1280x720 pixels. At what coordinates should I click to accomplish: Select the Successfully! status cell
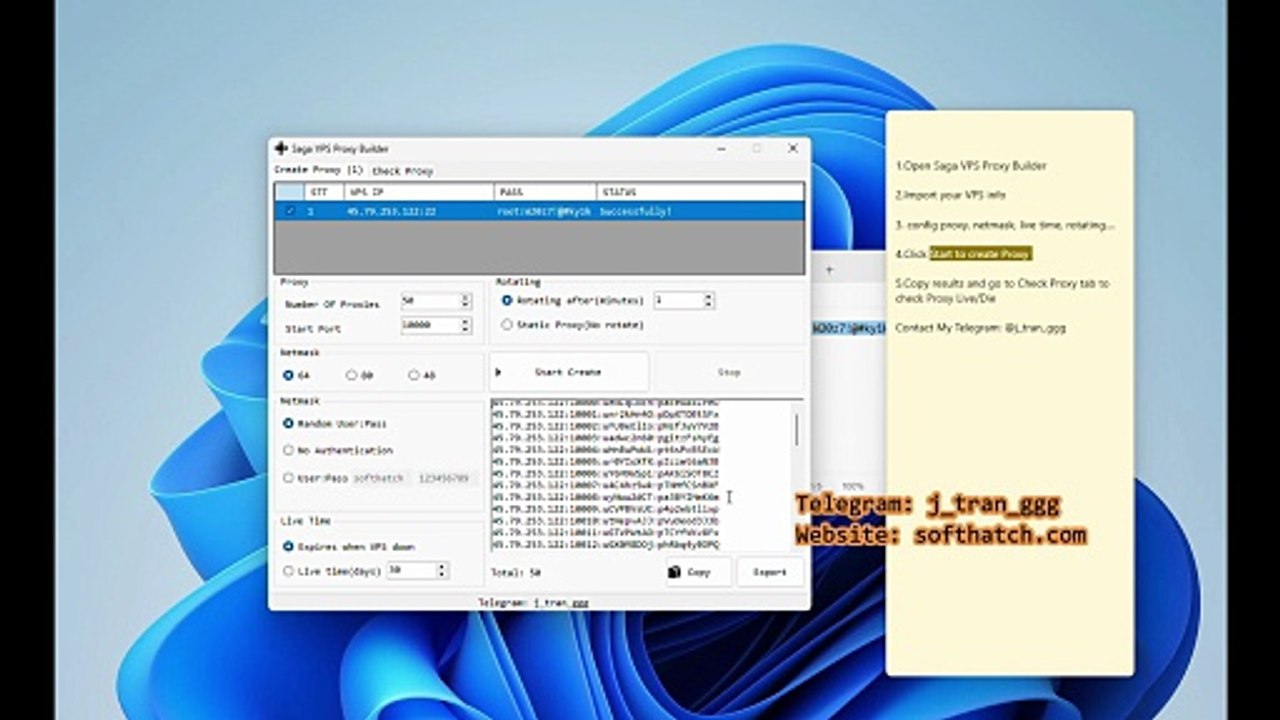point(700,211)
